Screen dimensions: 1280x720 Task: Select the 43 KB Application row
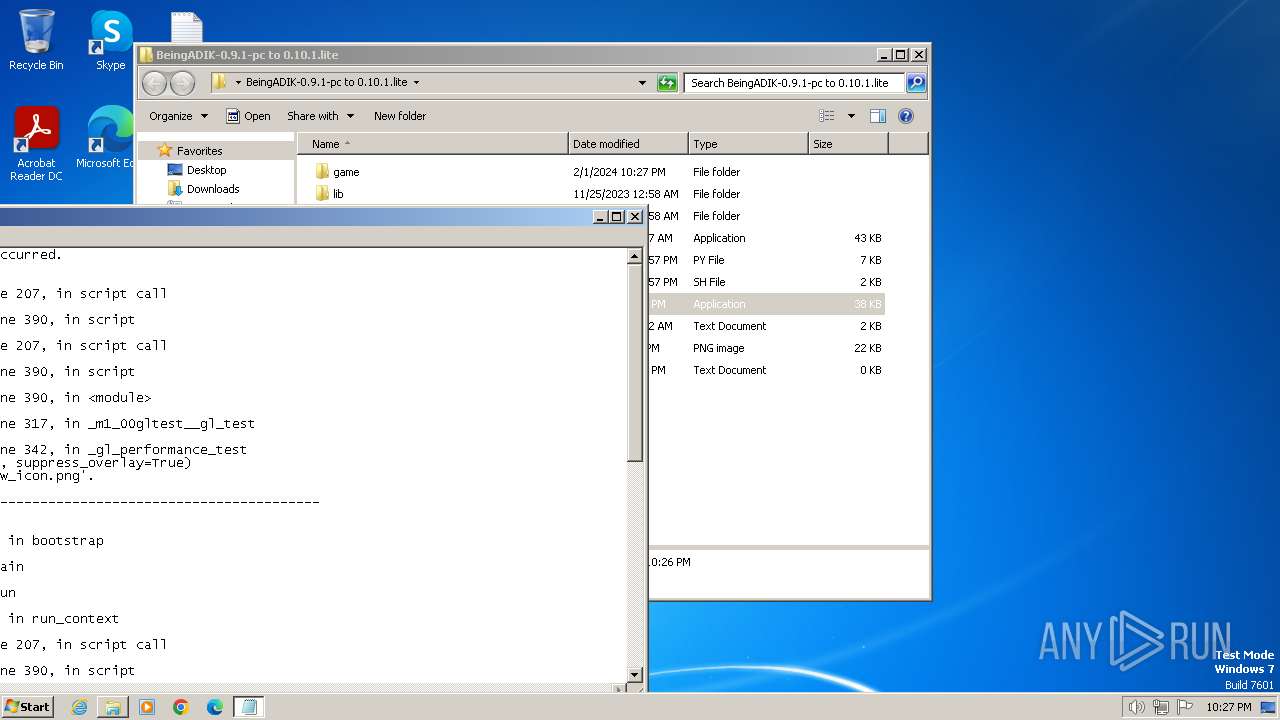767,238
